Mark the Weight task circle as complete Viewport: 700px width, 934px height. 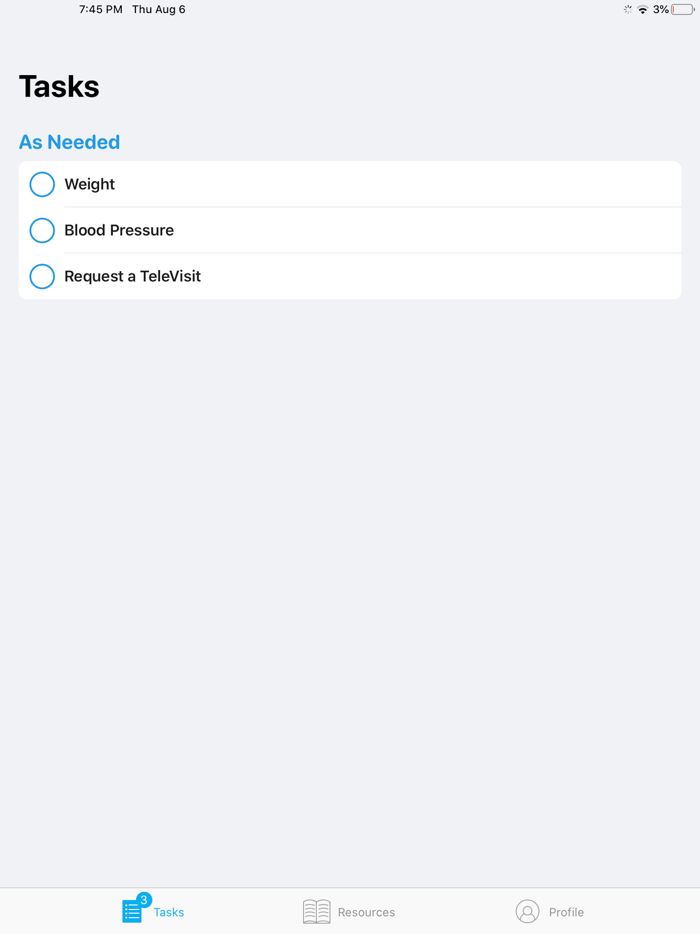(42, 184)
